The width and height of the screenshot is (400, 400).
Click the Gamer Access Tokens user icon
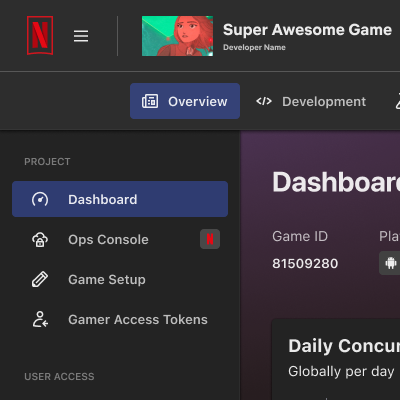[40, 319]
